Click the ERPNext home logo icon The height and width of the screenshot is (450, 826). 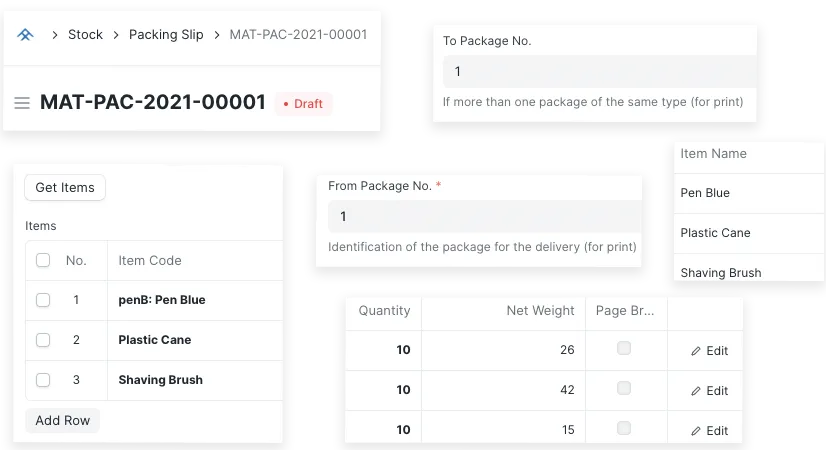pyautogui.click(x=25, y=35)
